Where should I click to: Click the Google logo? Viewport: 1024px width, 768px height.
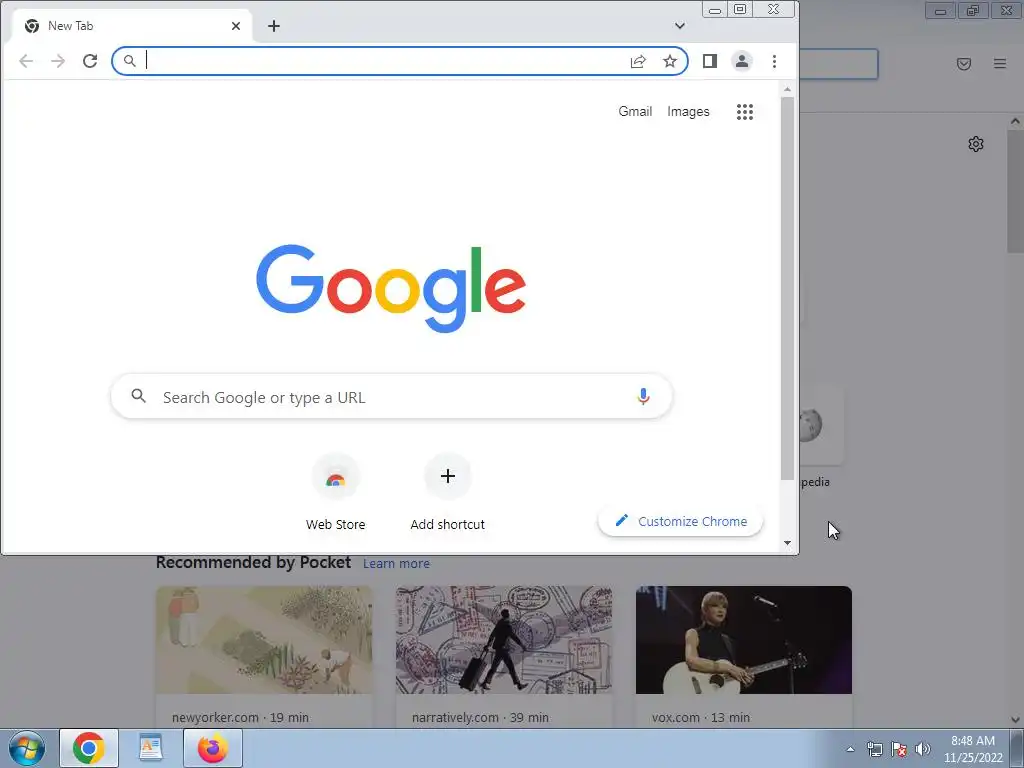391,288
